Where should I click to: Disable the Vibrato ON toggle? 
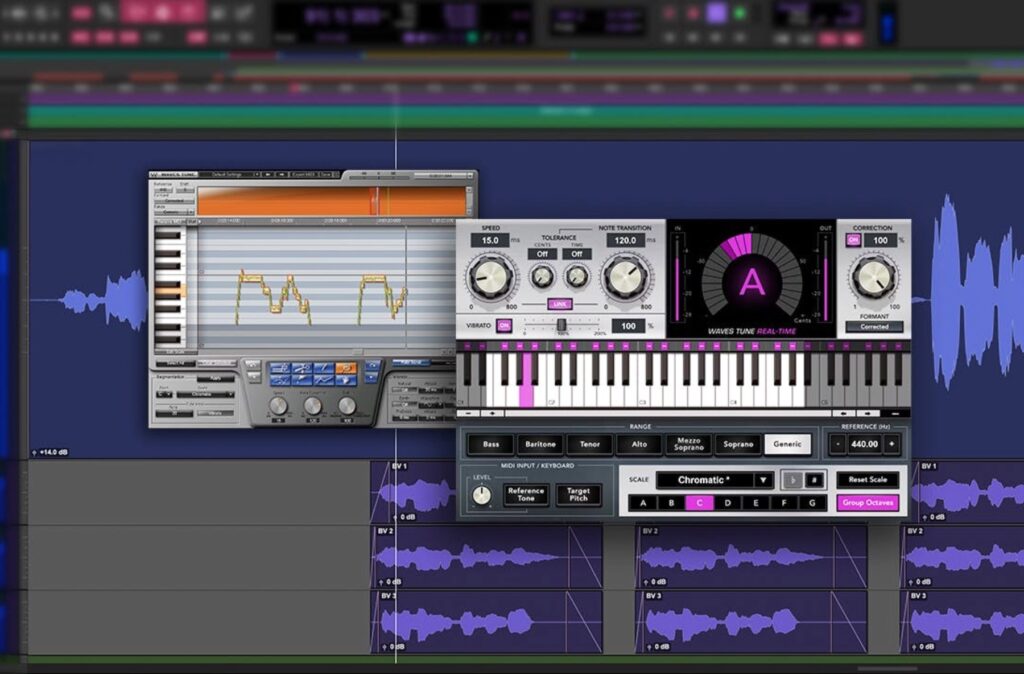coord(504,326)
